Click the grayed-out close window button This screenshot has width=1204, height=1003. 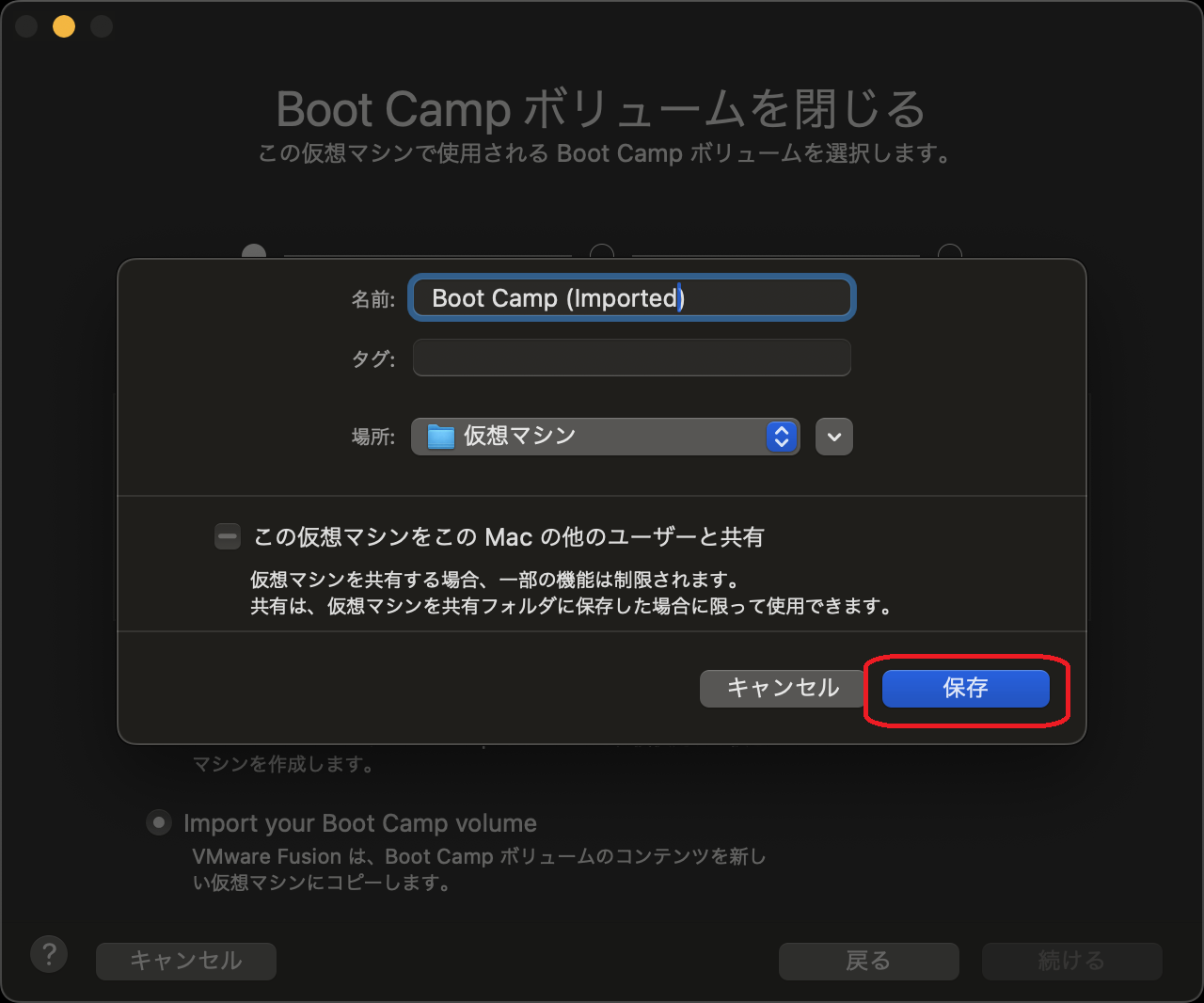(x=26, y=26)
